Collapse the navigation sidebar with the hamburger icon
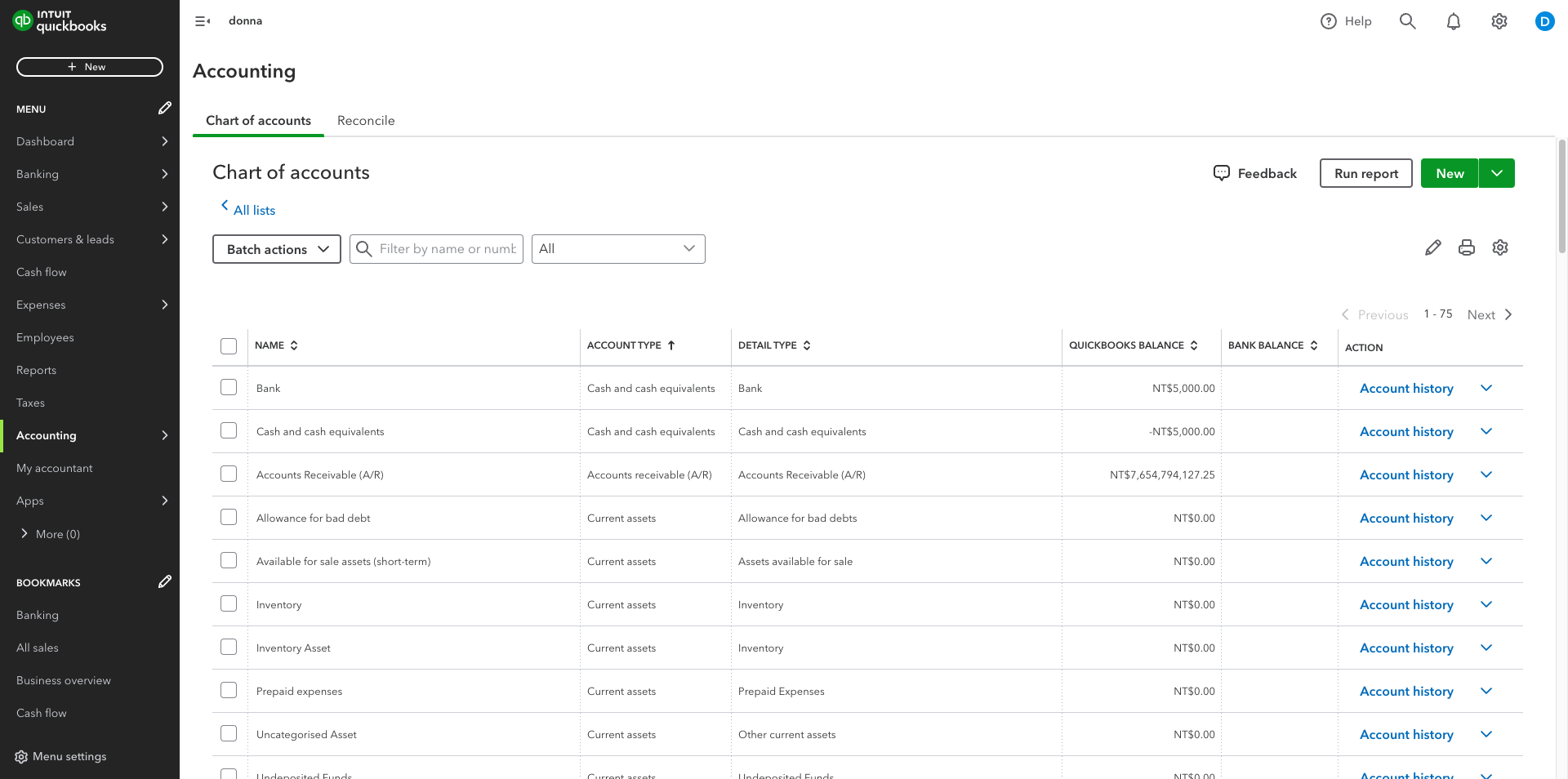The height and width of the screenshot is (779, 1568). coord(203,21)
